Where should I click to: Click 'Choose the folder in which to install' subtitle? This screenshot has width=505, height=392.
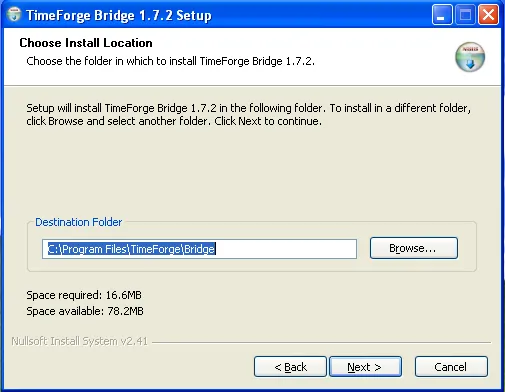[x=170, y=61]
